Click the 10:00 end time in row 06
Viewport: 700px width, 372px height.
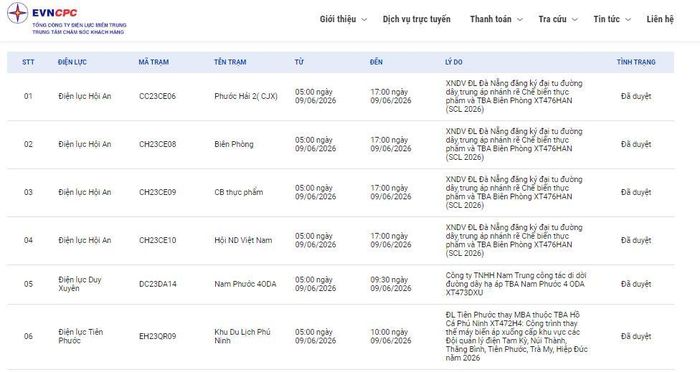tap(391, 336)
